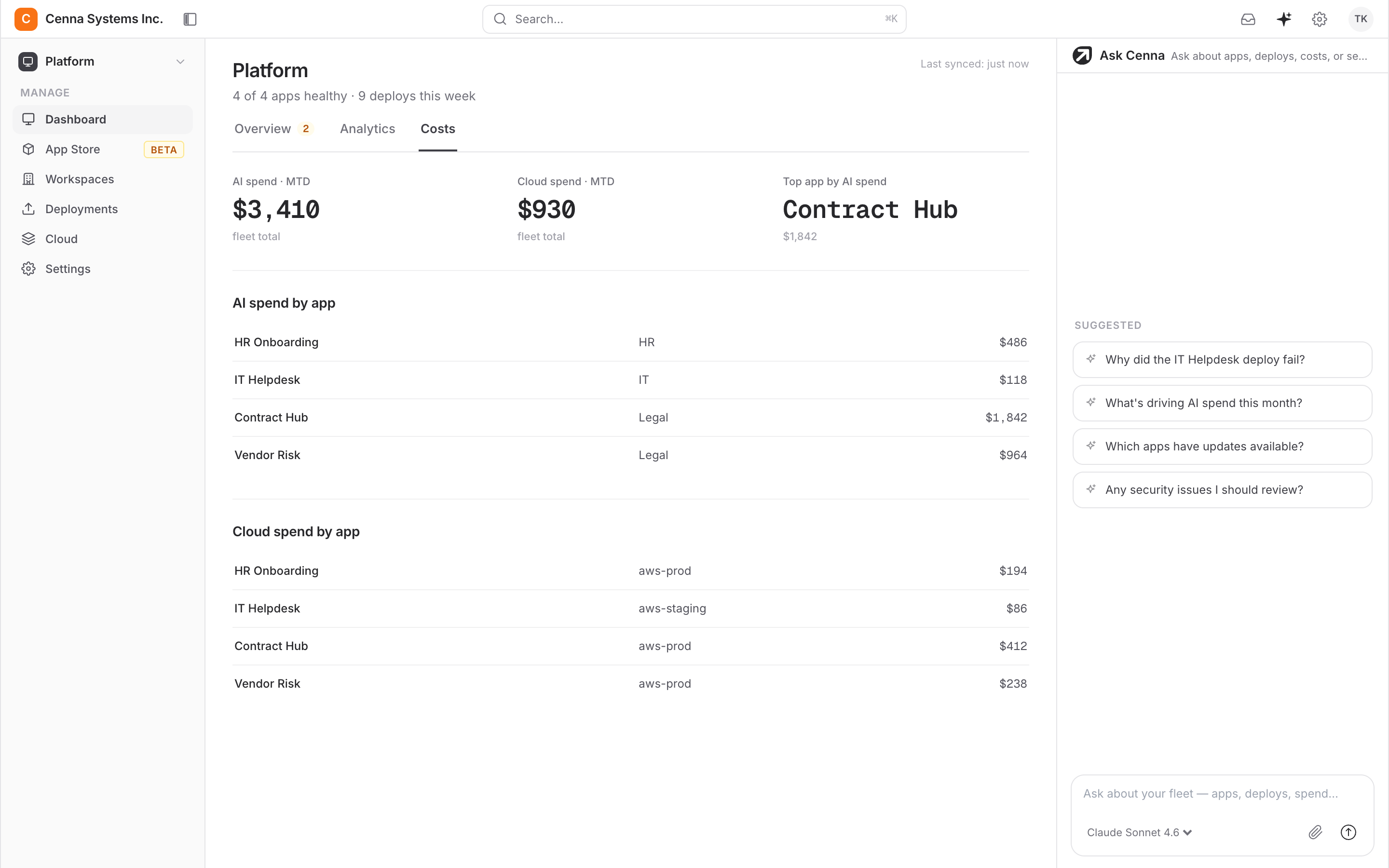Click Contract Hub in AI spend table
Viewport: 1389px width, 868px height.
coord(271,417)
